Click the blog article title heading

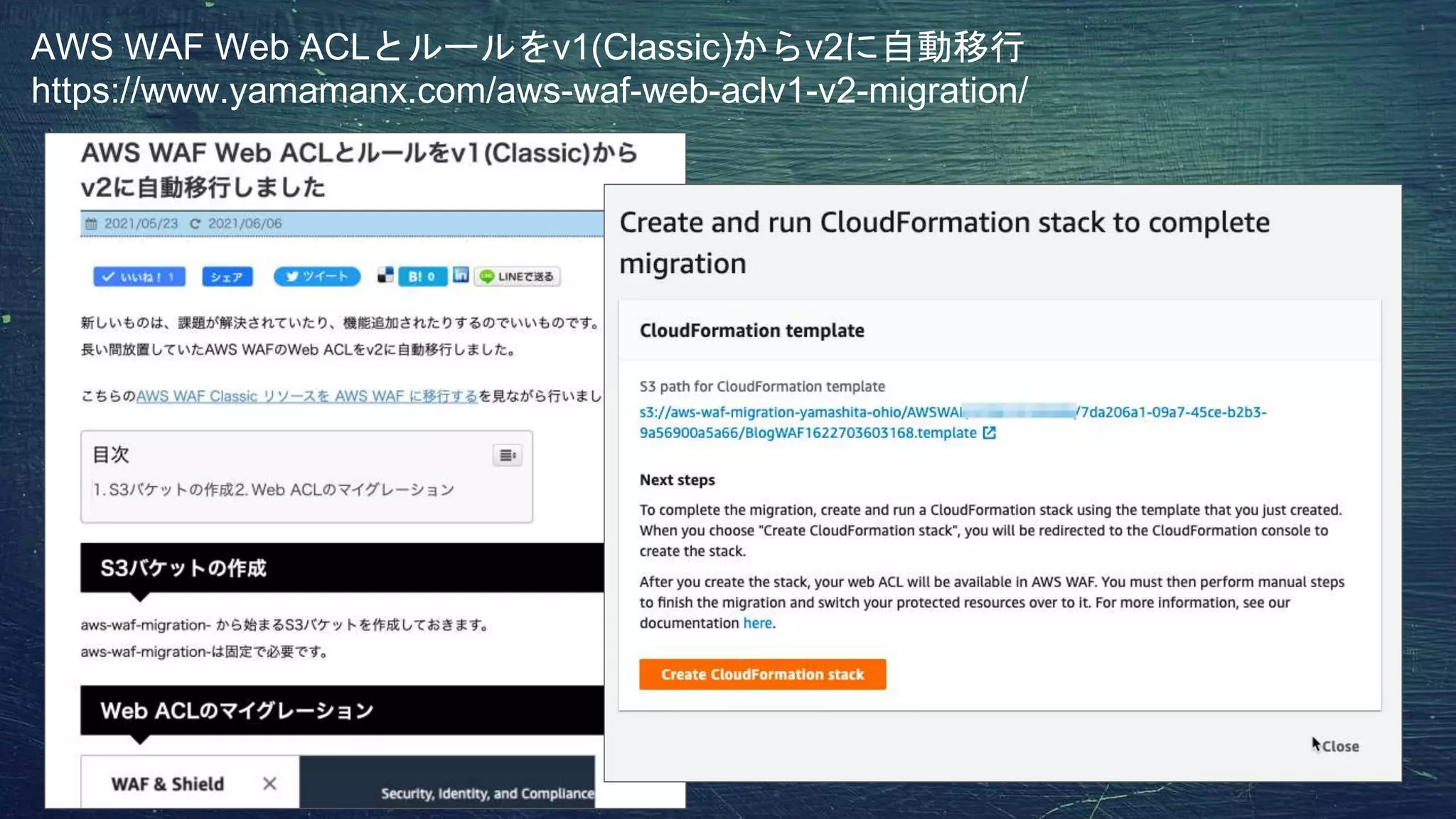point(359,170)
